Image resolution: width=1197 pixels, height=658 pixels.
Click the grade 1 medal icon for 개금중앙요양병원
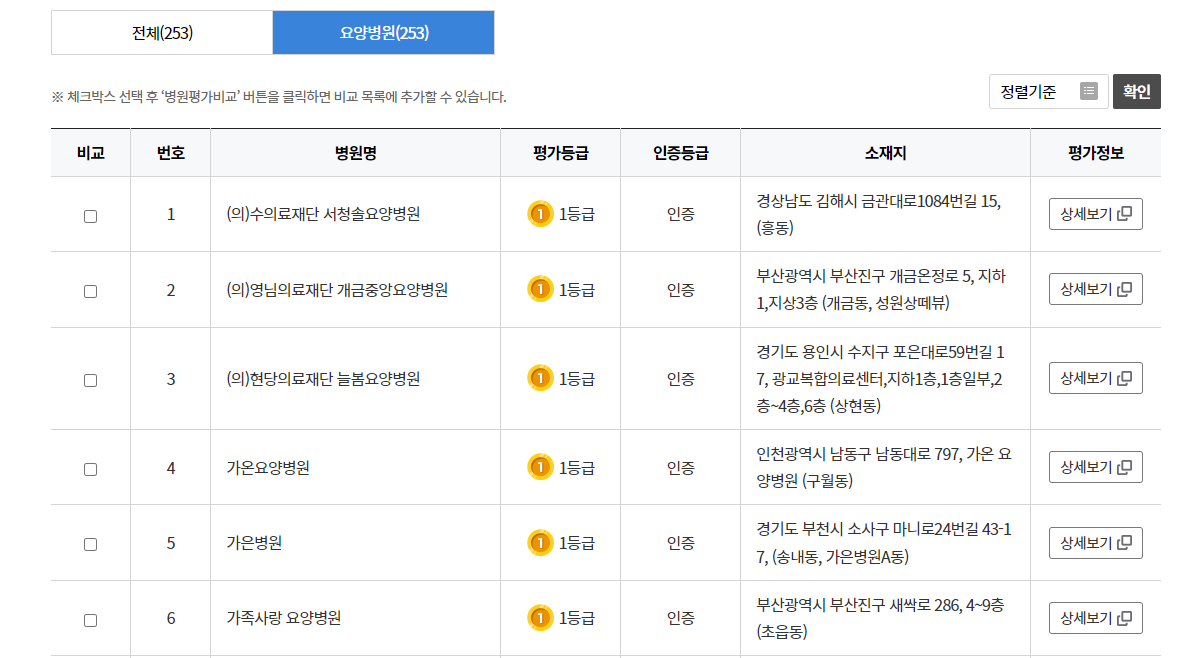coord(540,289)
